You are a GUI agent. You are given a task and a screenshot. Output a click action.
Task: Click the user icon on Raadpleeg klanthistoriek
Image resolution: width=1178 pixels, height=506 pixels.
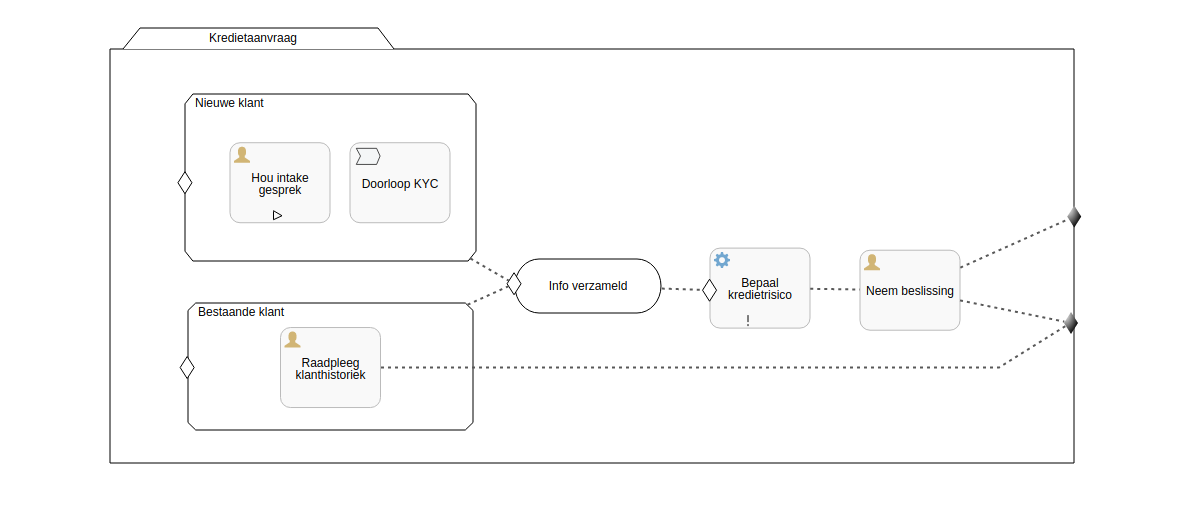click(293, 340)
